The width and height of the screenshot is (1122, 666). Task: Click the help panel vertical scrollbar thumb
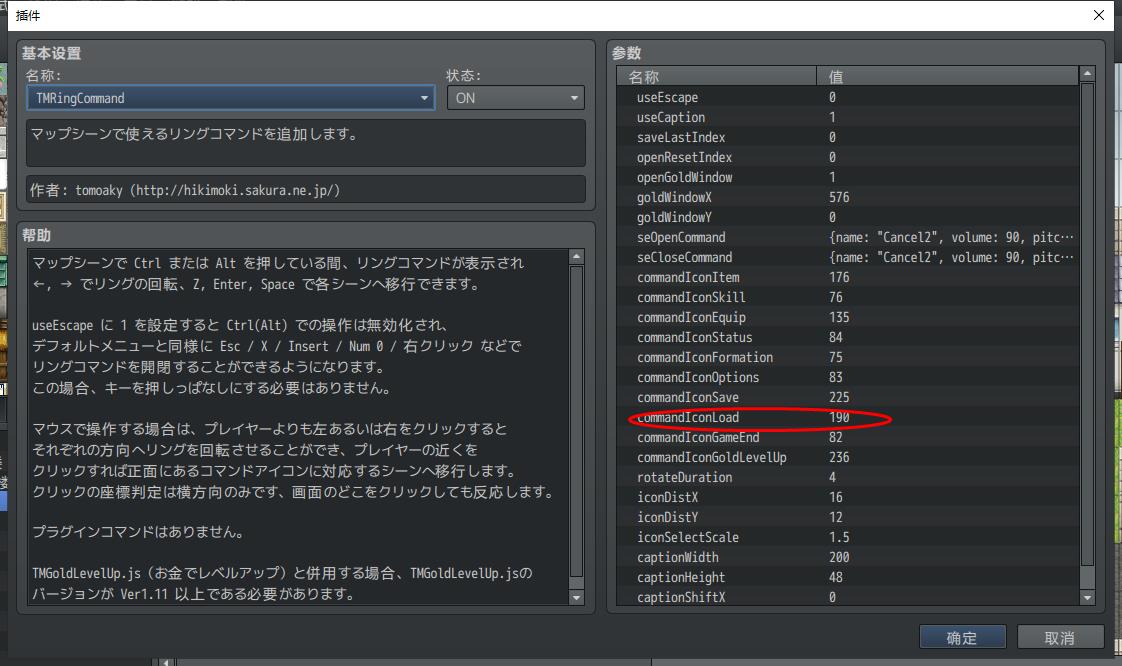click(577, 421)
